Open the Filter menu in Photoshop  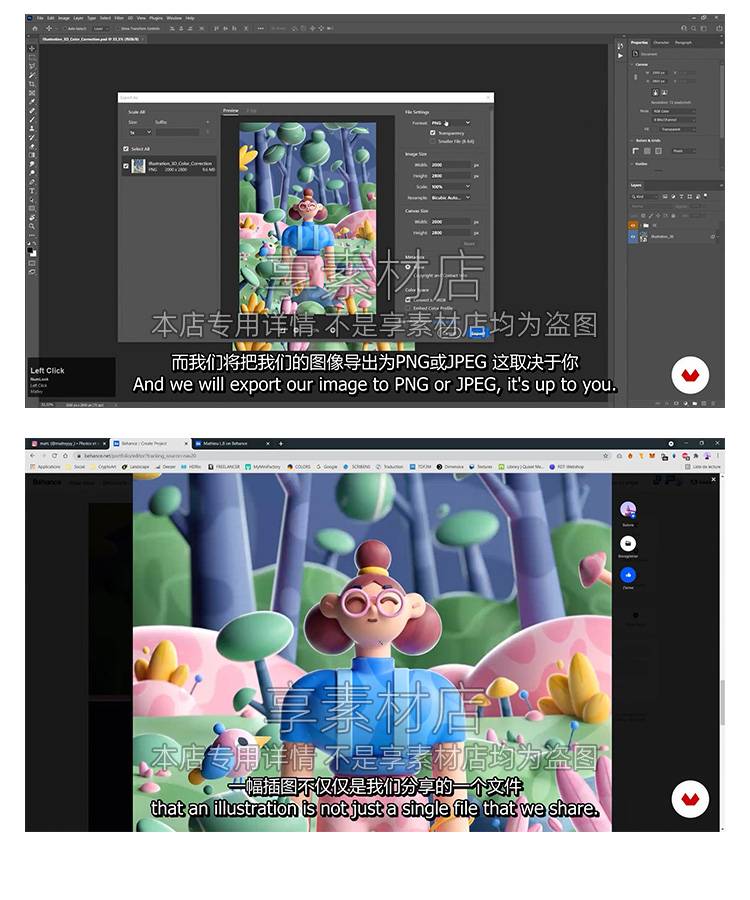[119, 18]
